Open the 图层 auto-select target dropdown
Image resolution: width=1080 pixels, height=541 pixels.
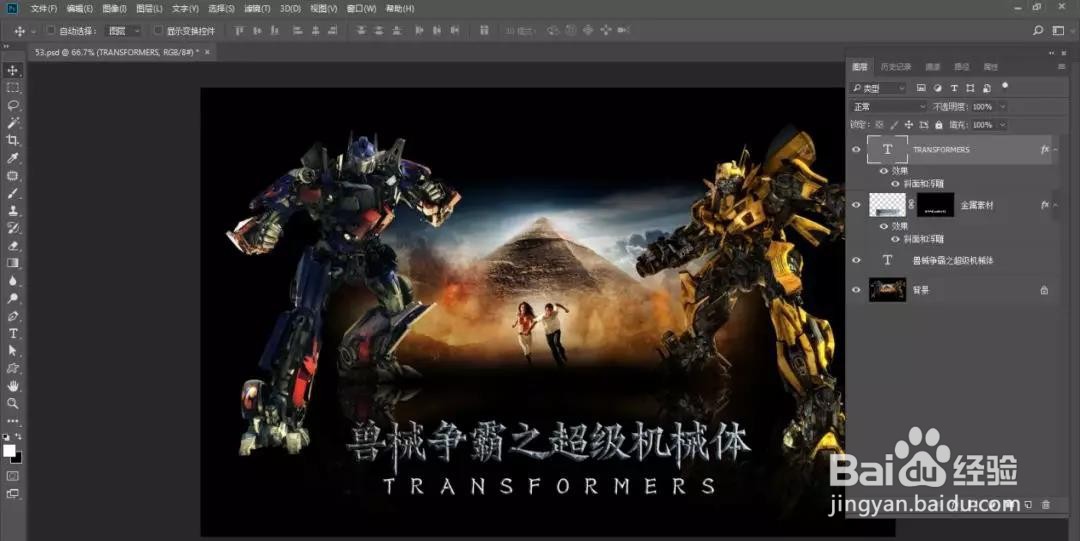pos(124,30)
